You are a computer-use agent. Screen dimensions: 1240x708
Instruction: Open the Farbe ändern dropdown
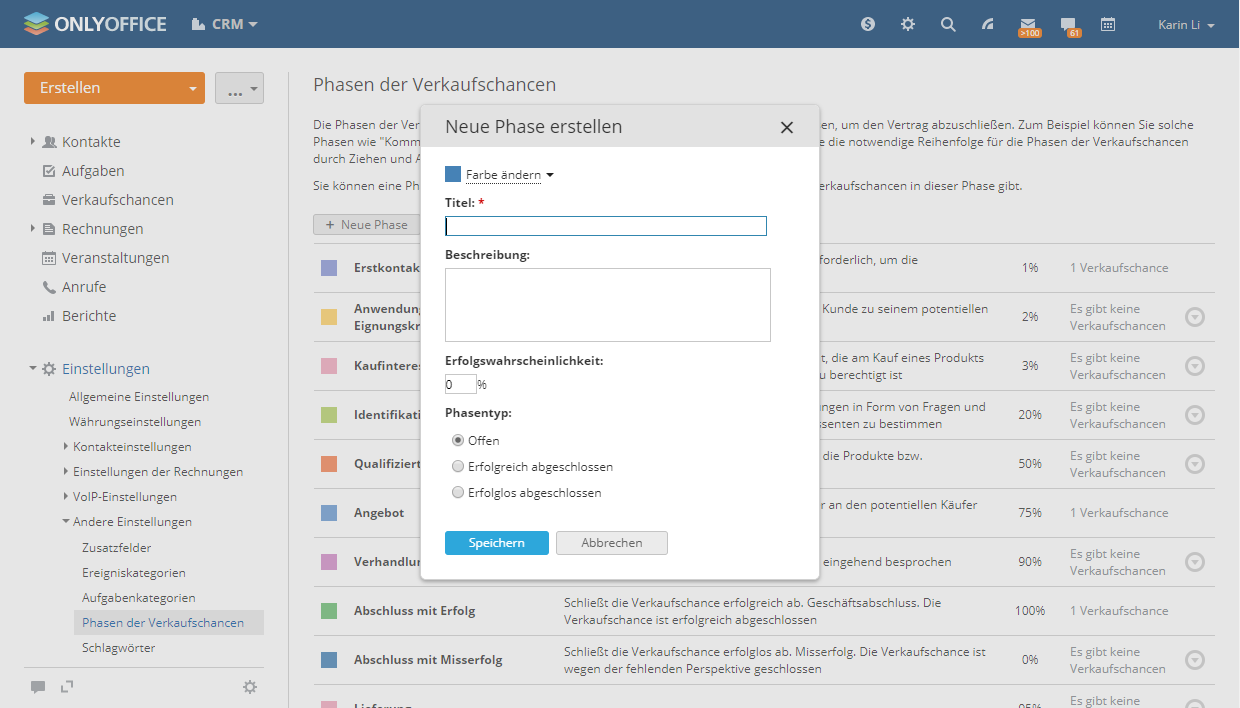pos(508,175)
